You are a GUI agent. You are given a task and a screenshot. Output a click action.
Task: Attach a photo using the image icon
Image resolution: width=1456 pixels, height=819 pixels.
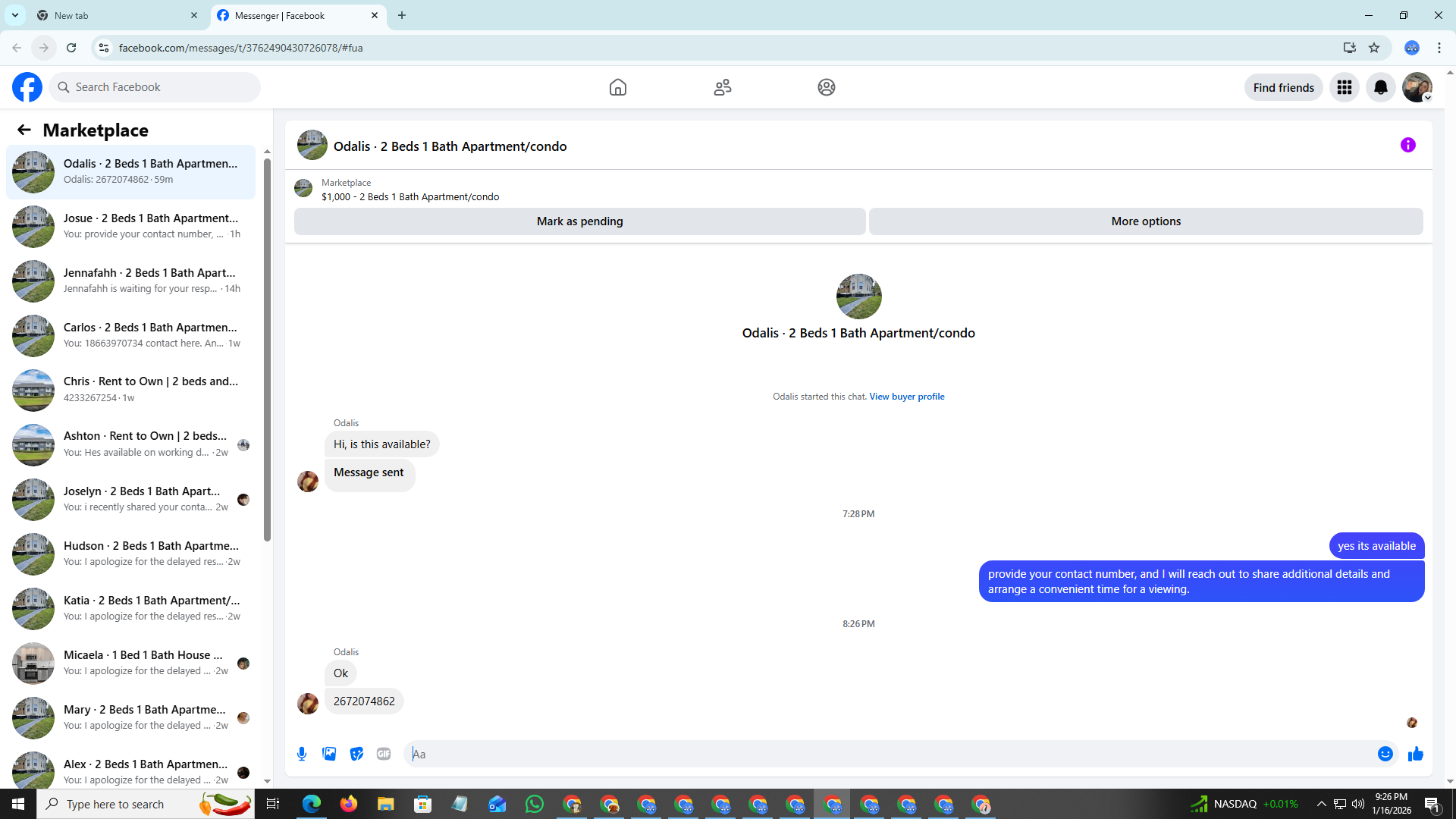(x=329, y=754)
